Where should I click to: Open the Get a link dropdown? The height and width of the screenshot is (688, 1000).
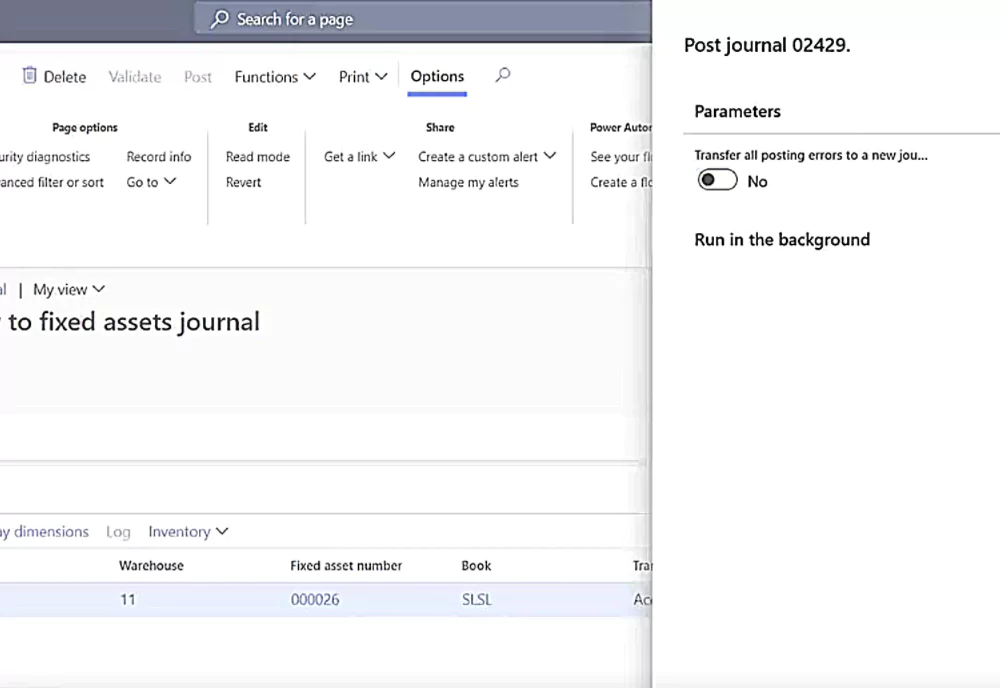tap(358, 156)
